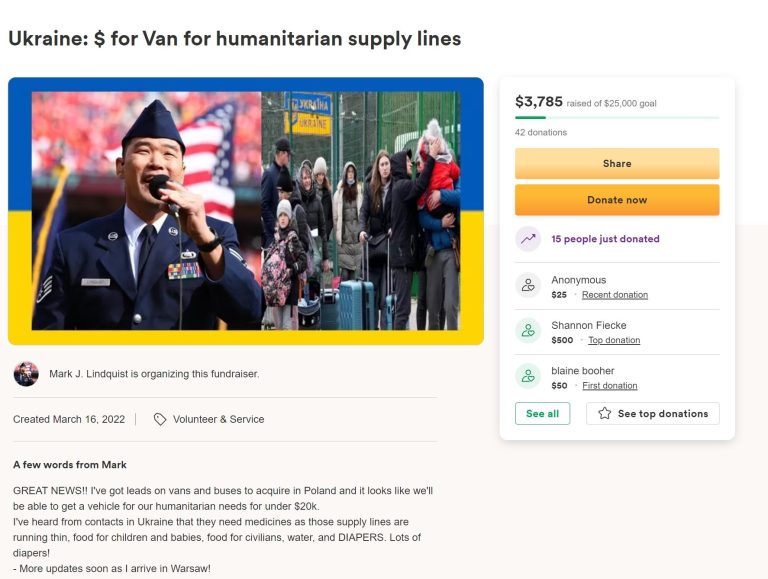
Task: Open the See all donations list
Action: pyautogui.click(x=542, y=413)
